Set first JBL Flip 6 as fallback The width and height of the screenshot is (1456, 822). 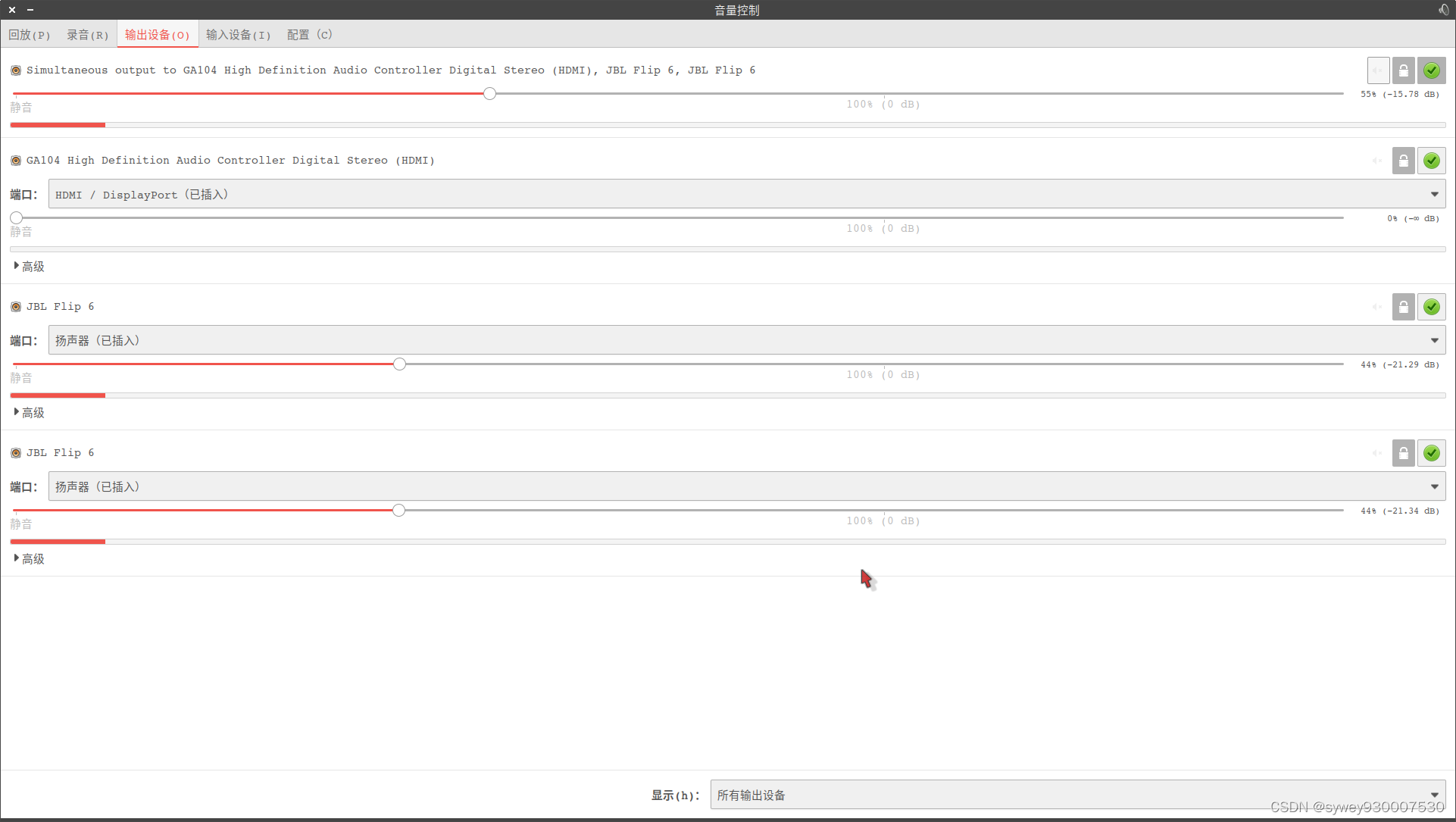[x=1431, y=307]
